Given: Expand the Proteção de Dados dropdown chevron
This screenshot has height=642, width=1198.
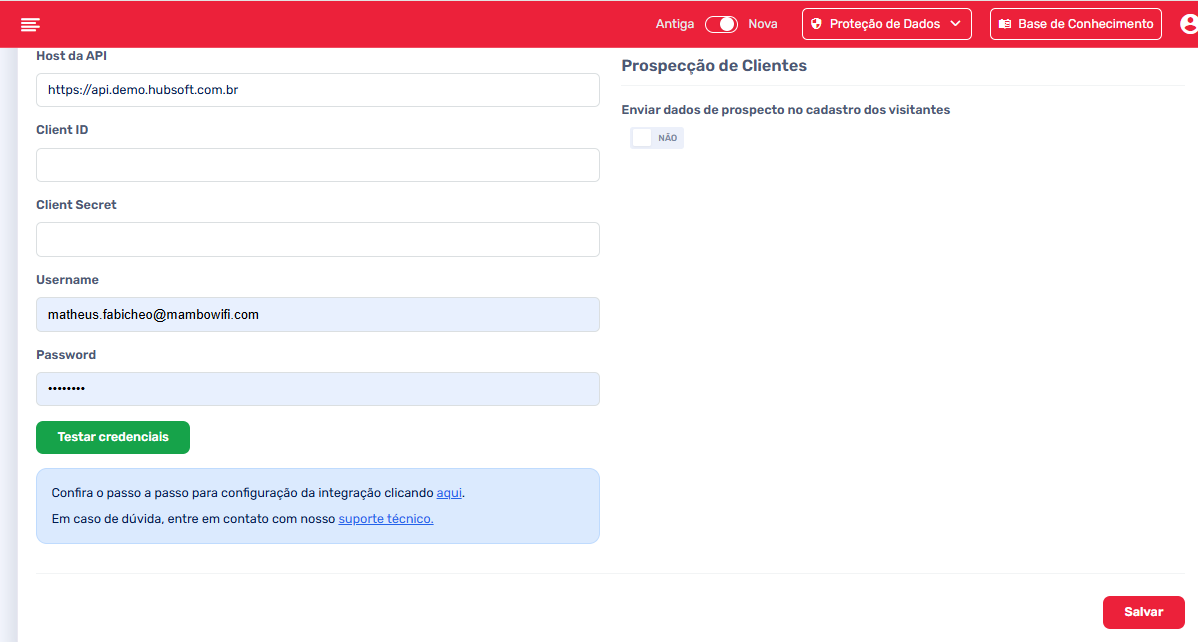Looking at the screenshot, I should 955,24.
